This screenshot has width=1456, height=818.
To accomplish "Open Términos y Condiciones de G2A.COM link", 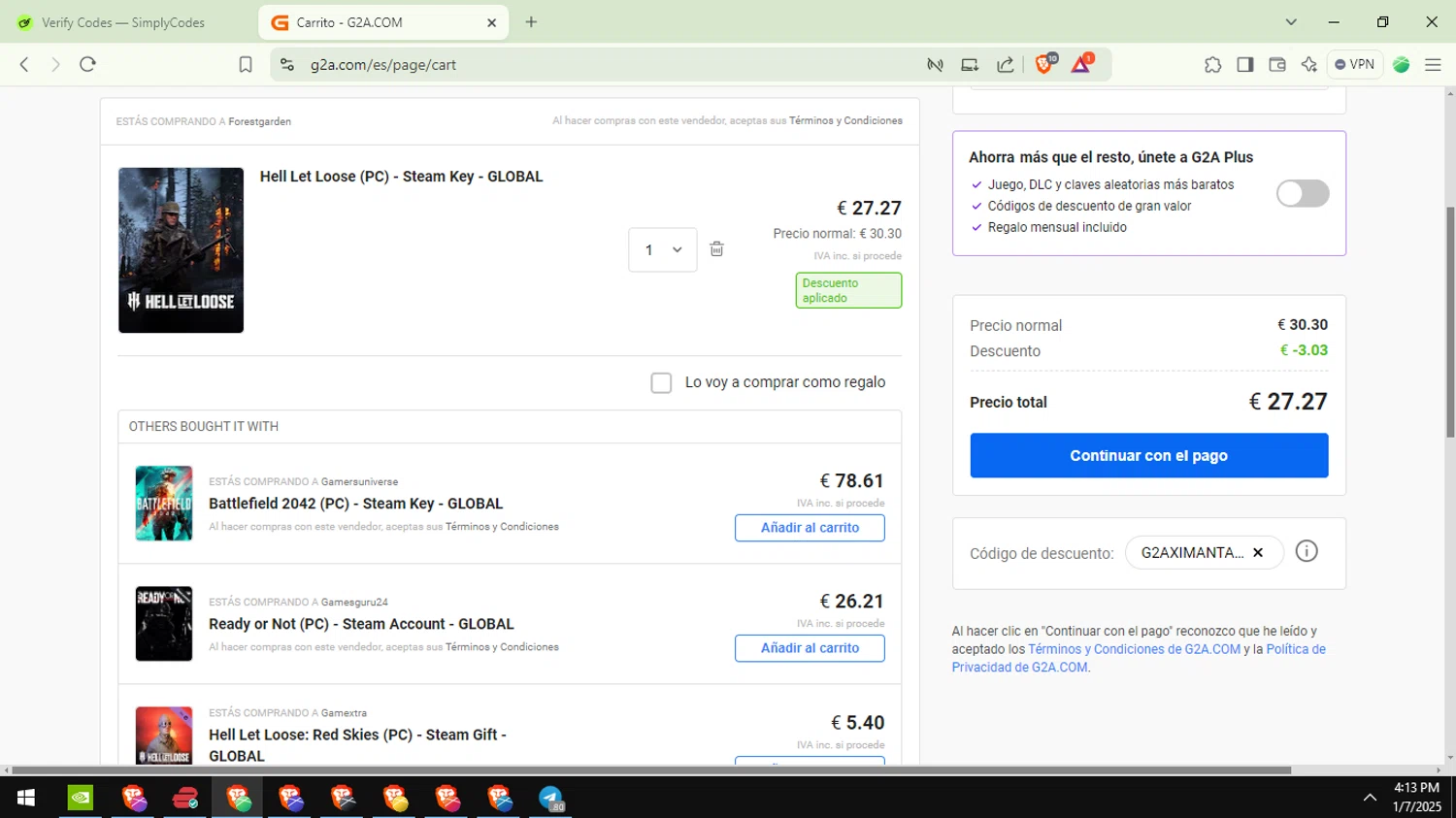I will click(x=1134, y=649).
